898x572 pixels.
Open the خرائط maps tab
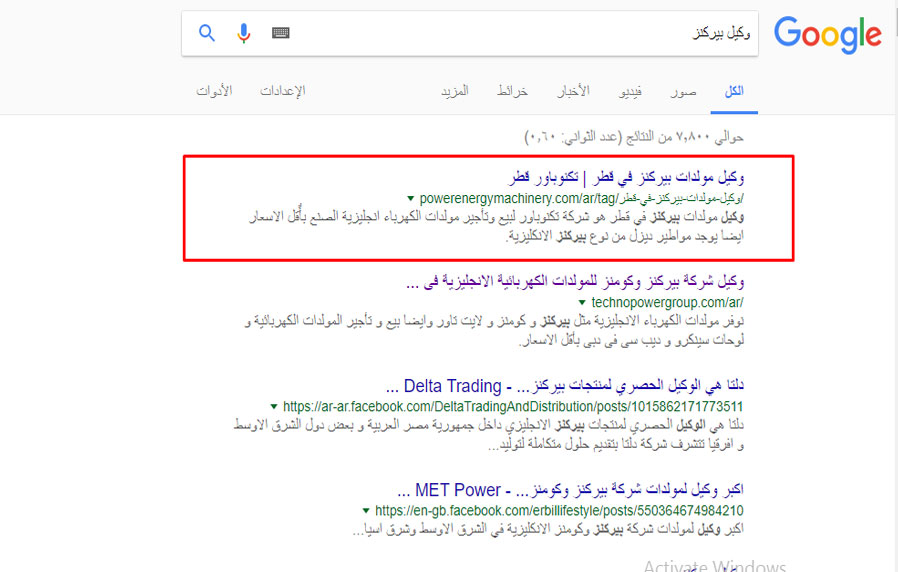point(512,91)
